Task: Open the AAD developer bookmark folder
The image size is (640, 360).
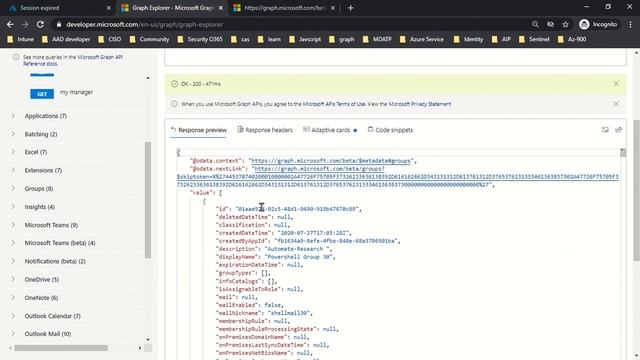Action: tap(66, 39)
